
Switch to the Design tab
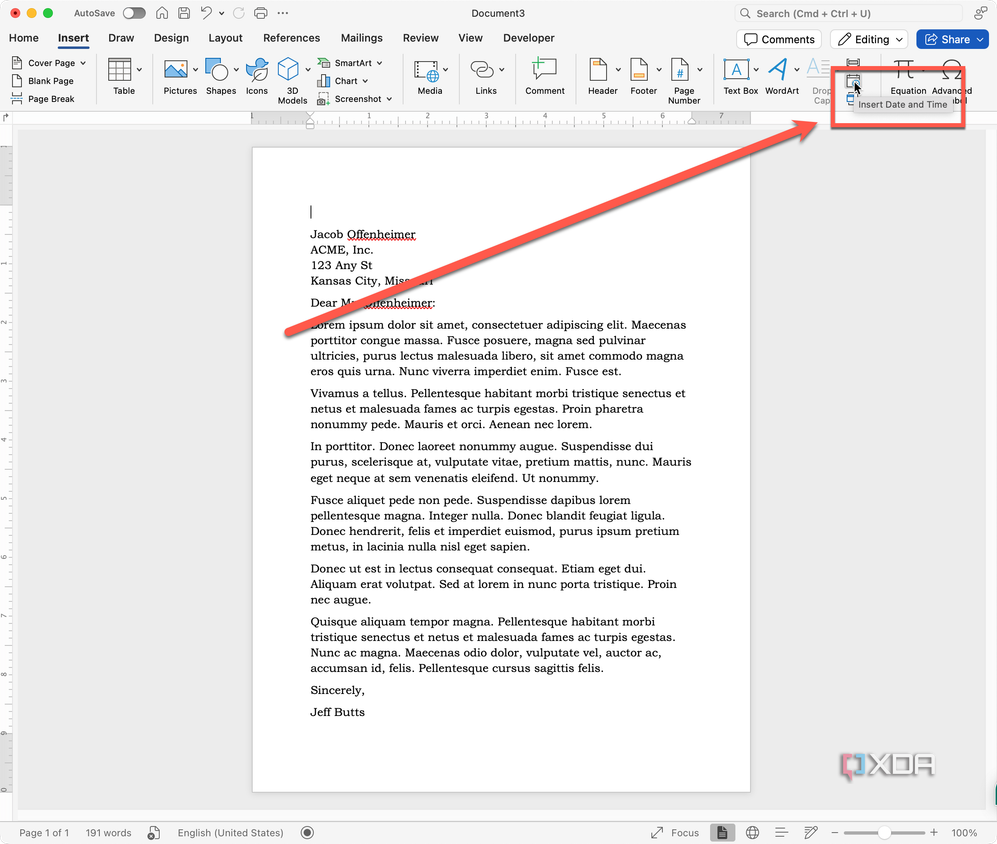pyautogui.click(x=171, y=38)
